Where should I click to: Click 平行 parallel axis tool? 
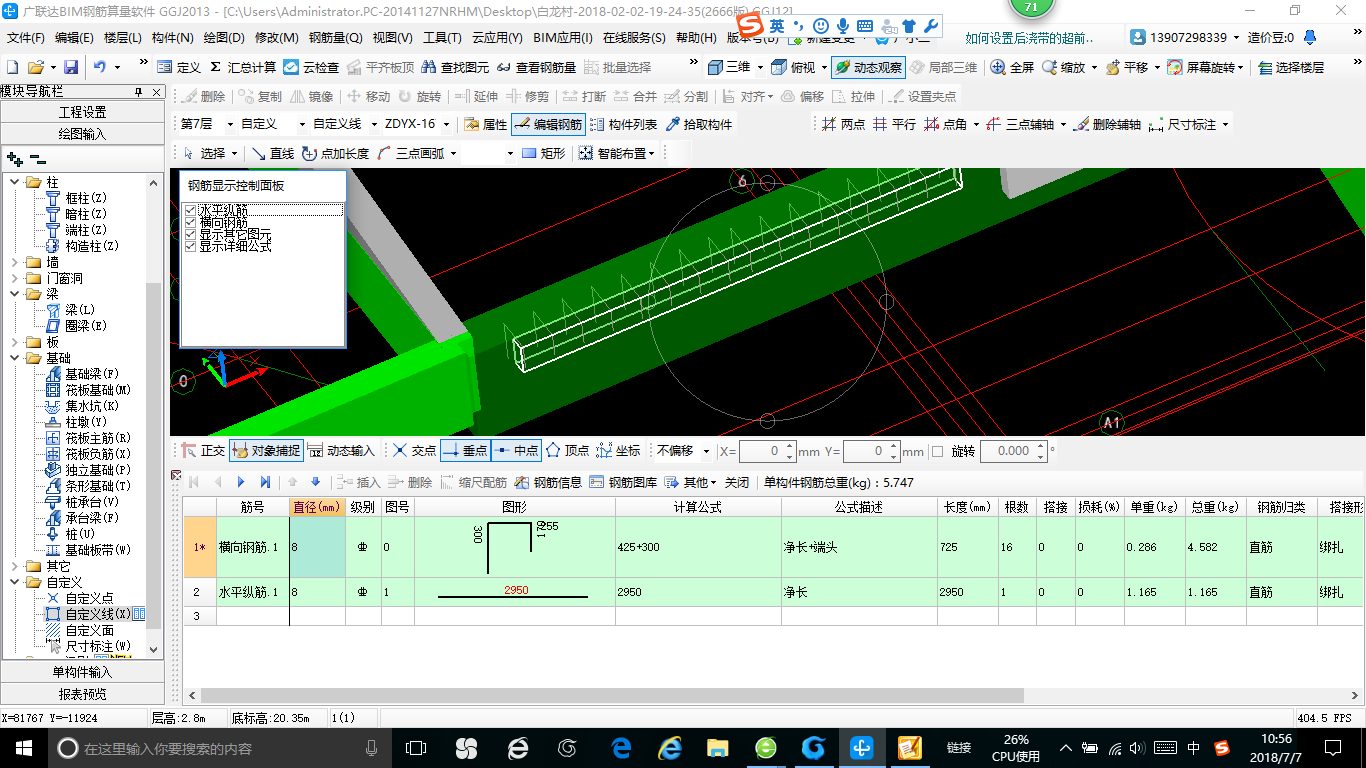click(894, 125)
